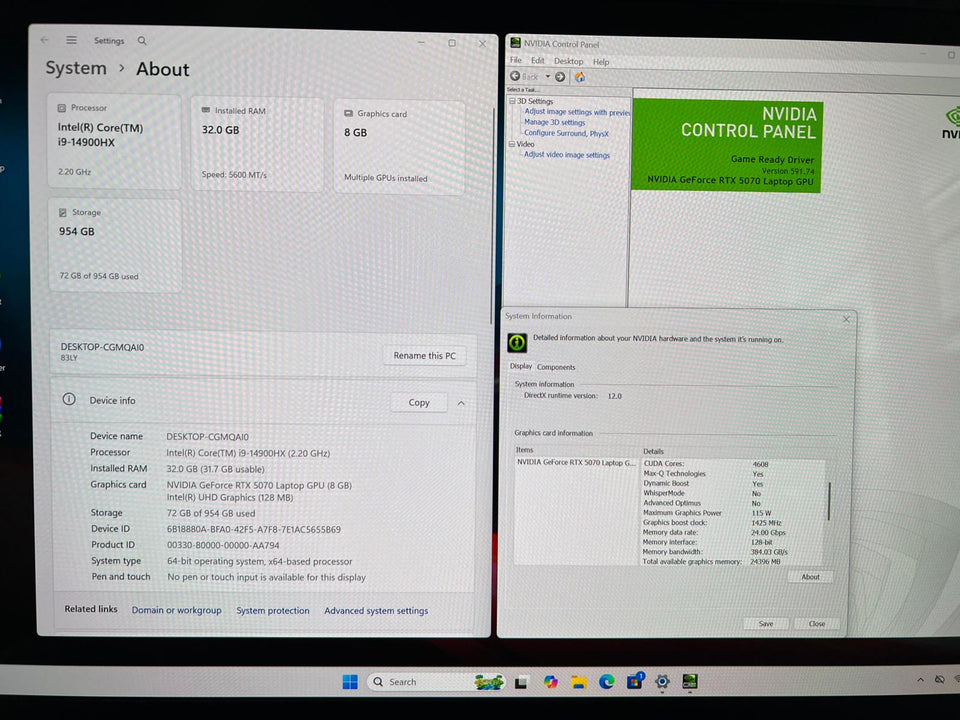Open Adjust image settings with preview
Image resolution: width=960 pixels, height=720 pixels.
[577, 112]
